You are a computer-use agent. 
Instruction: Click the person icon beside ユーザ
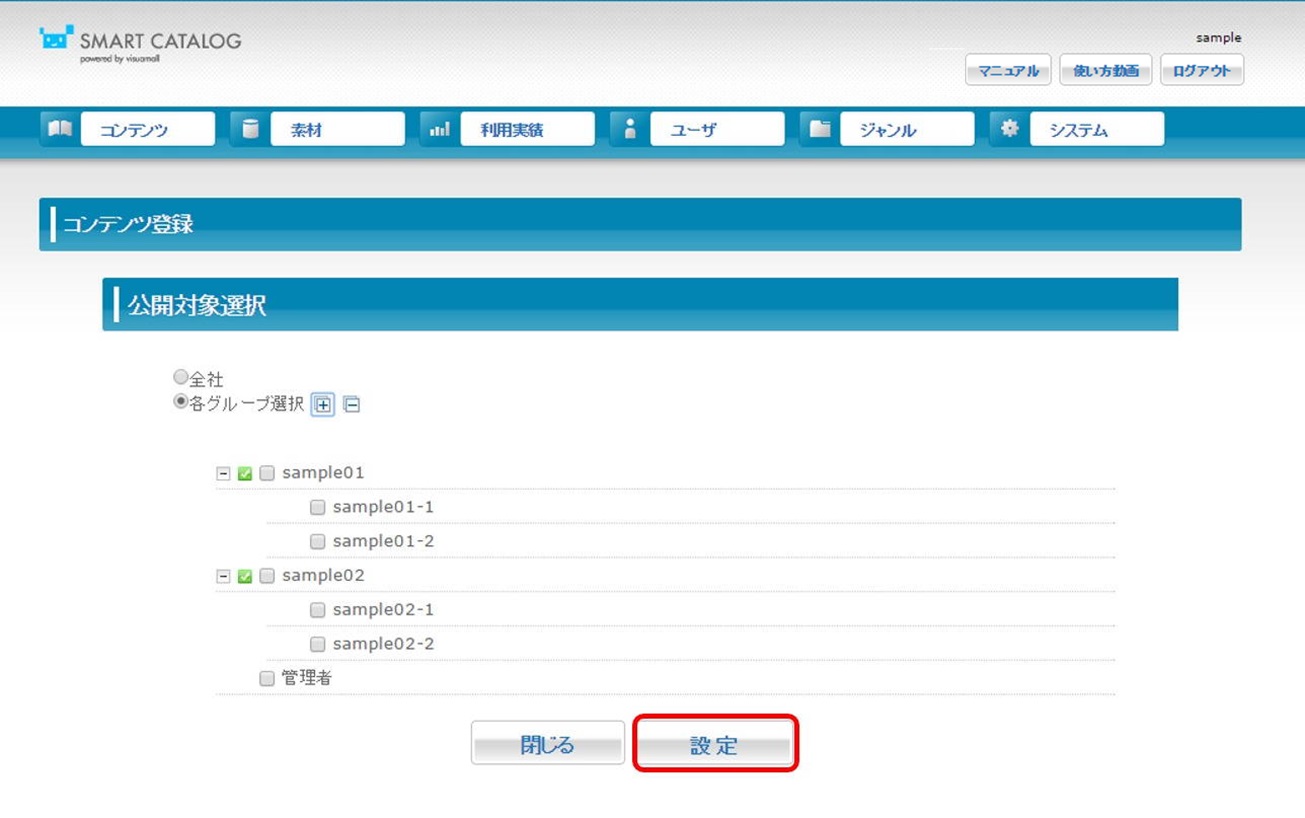[630, 129]
